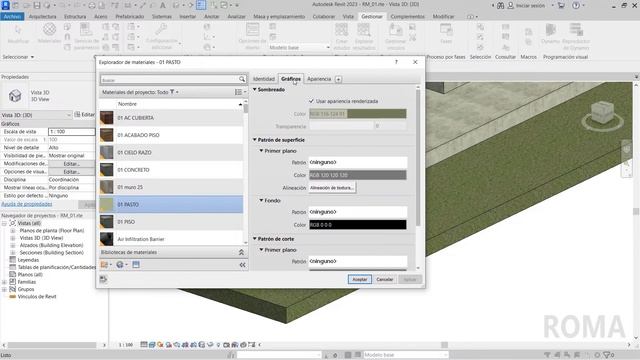Screen dimensions: 640x360
Task: Switch to the Apariencia tab
Action: 319,79
